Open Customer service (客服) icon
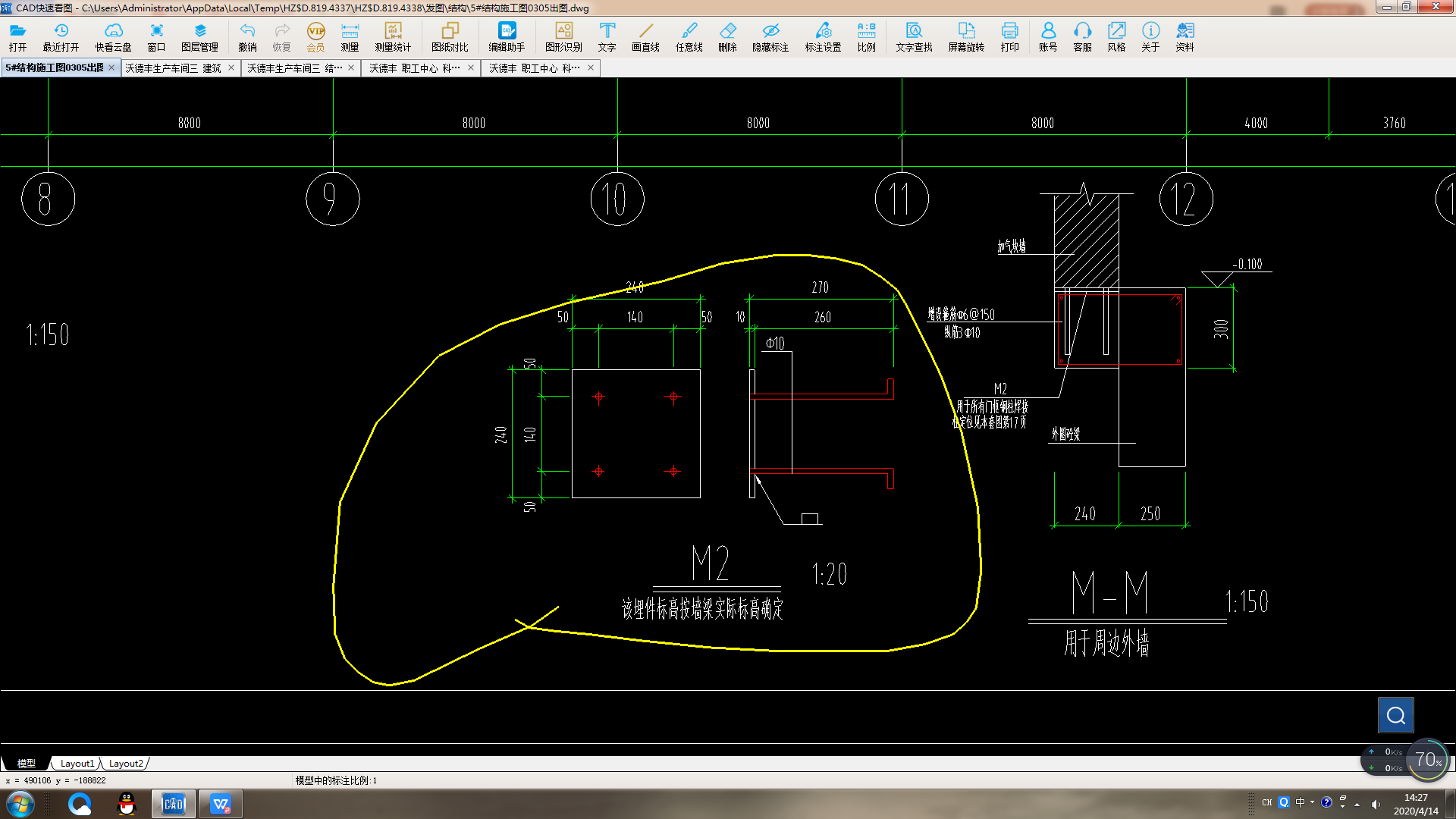Screen dimensions: 1456x819 [x=1082, y=36]
